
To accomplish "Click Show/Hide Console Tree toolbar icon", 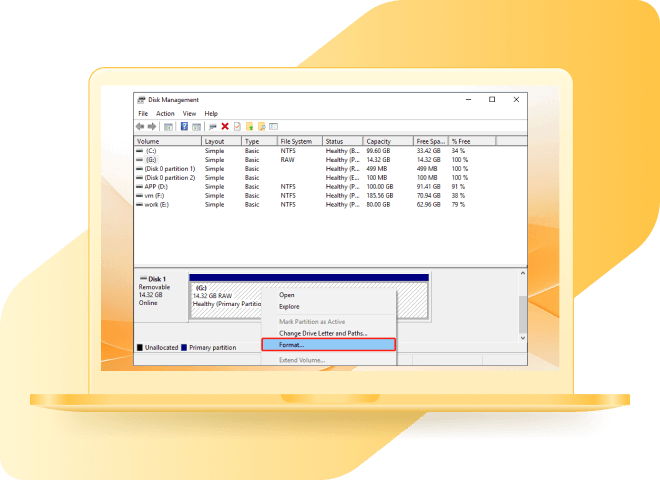I will [x=168, y=126].
